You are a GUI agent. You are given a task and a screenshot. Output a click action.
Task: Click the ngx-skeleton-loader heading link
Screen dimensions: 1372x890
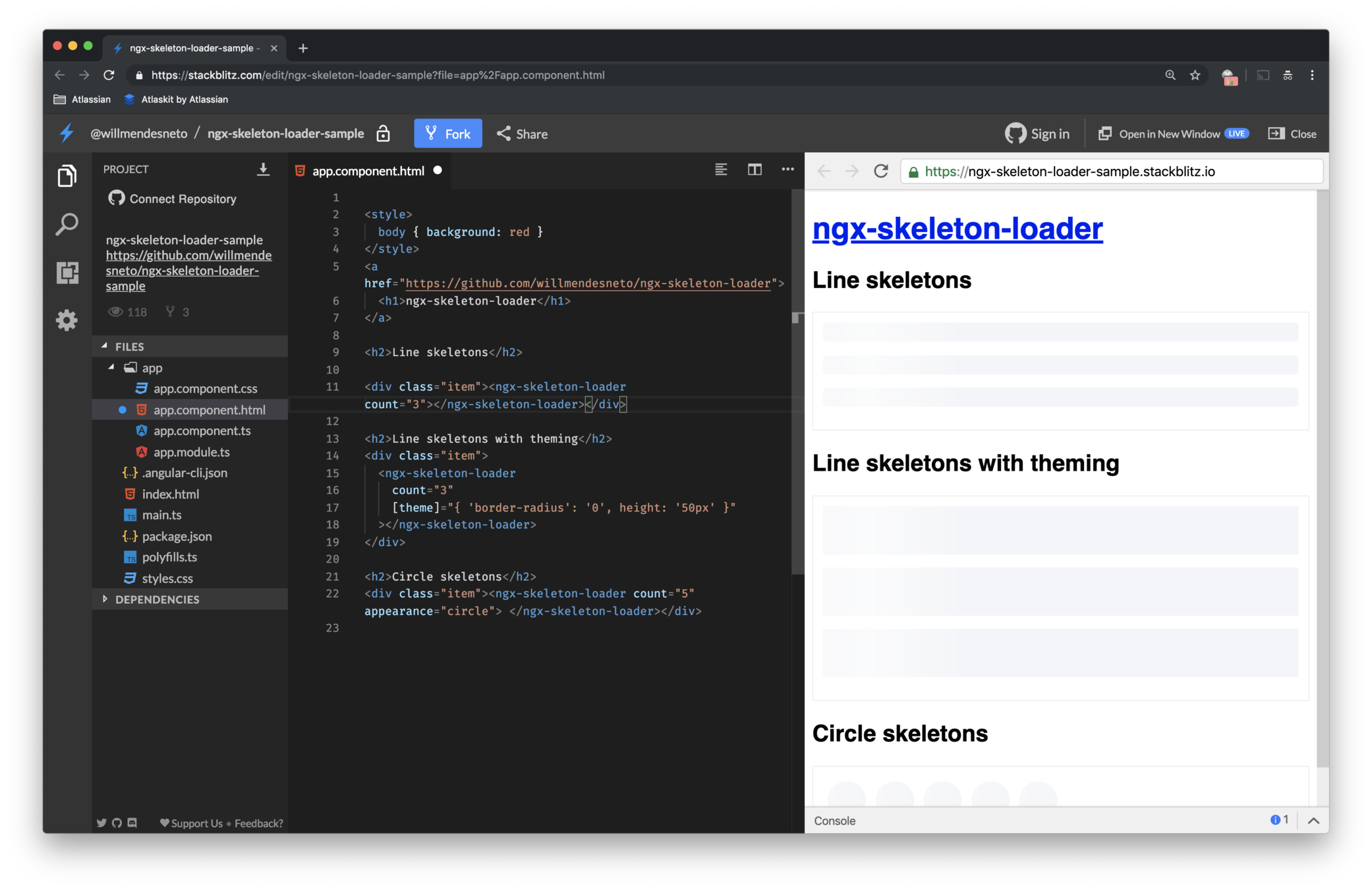point(957,229)
